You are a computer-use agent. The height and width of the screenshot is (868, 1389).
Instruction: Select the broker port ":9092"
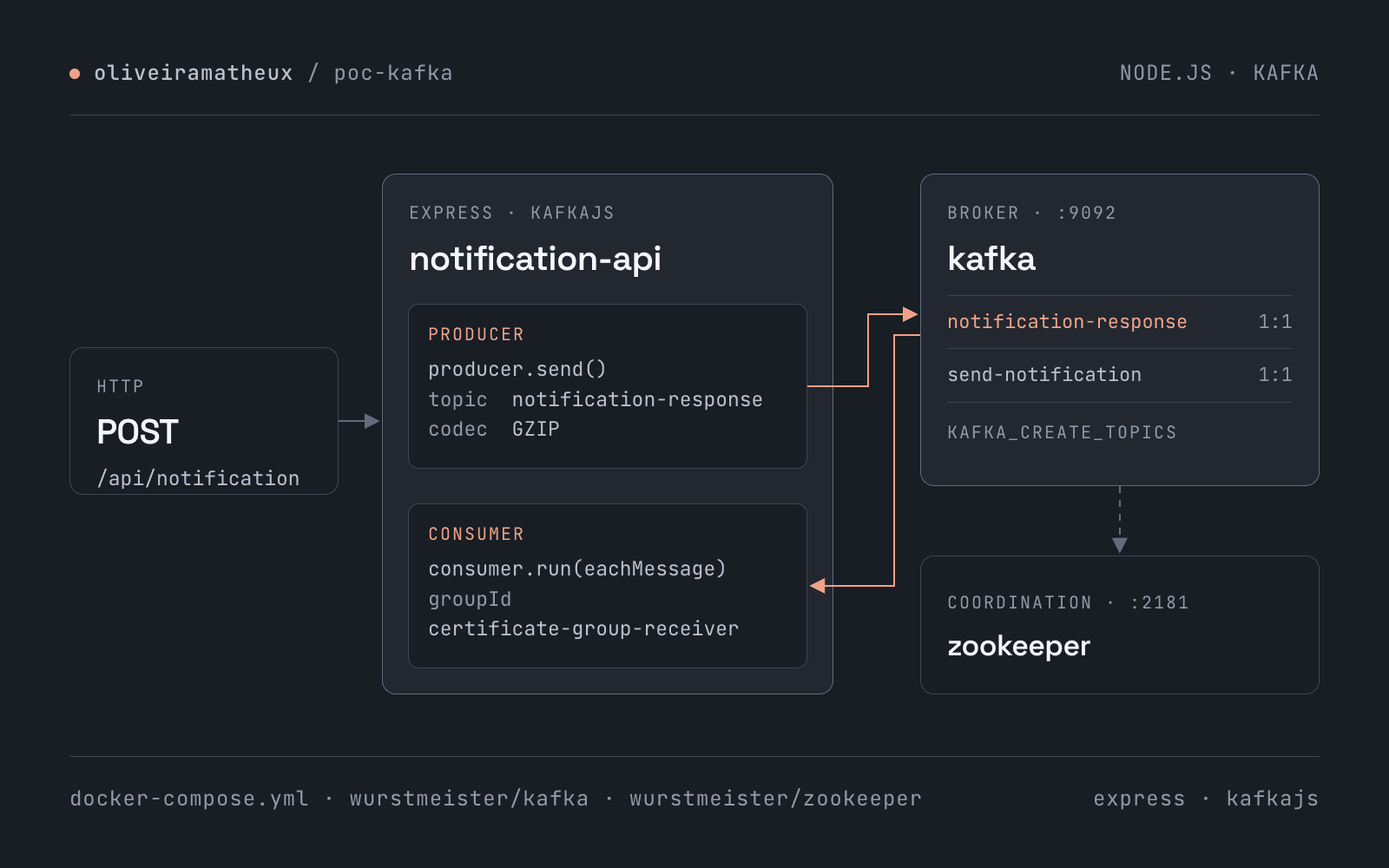[x=1086, y=213]
